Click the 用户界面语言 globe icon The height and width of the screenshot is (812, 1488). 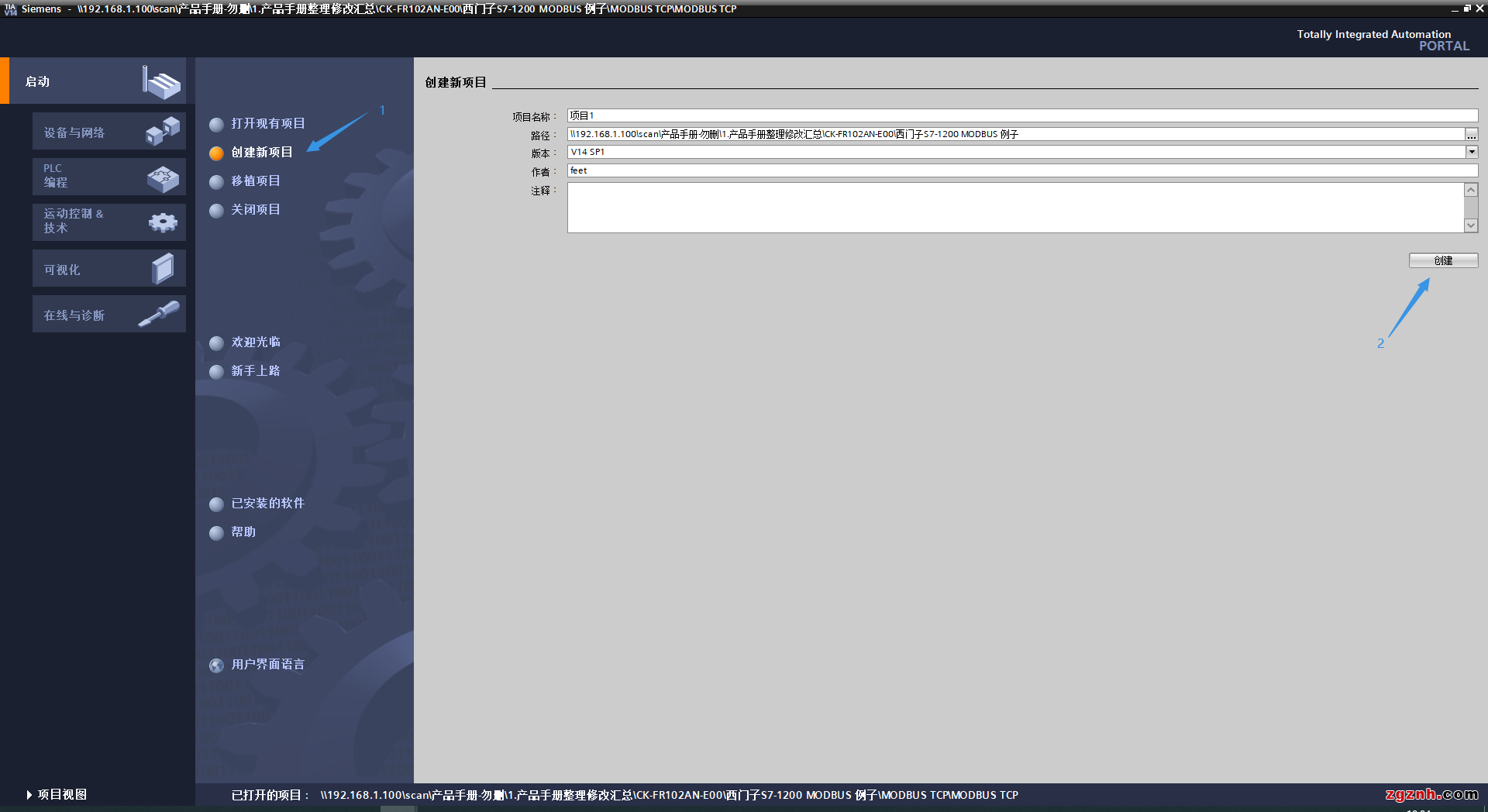[217, 666]
